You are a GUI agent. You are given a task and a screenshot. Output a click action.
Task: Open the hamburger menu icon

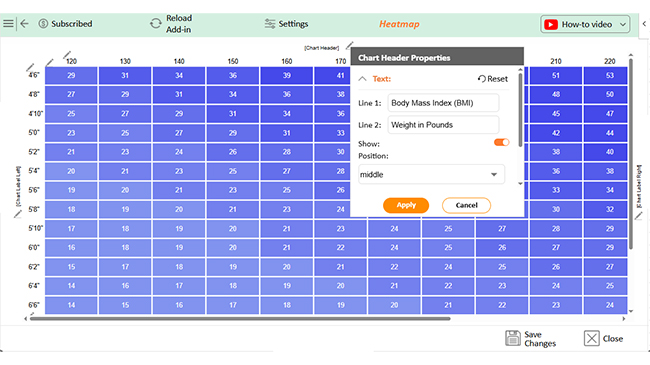click(x=8, y=24)
